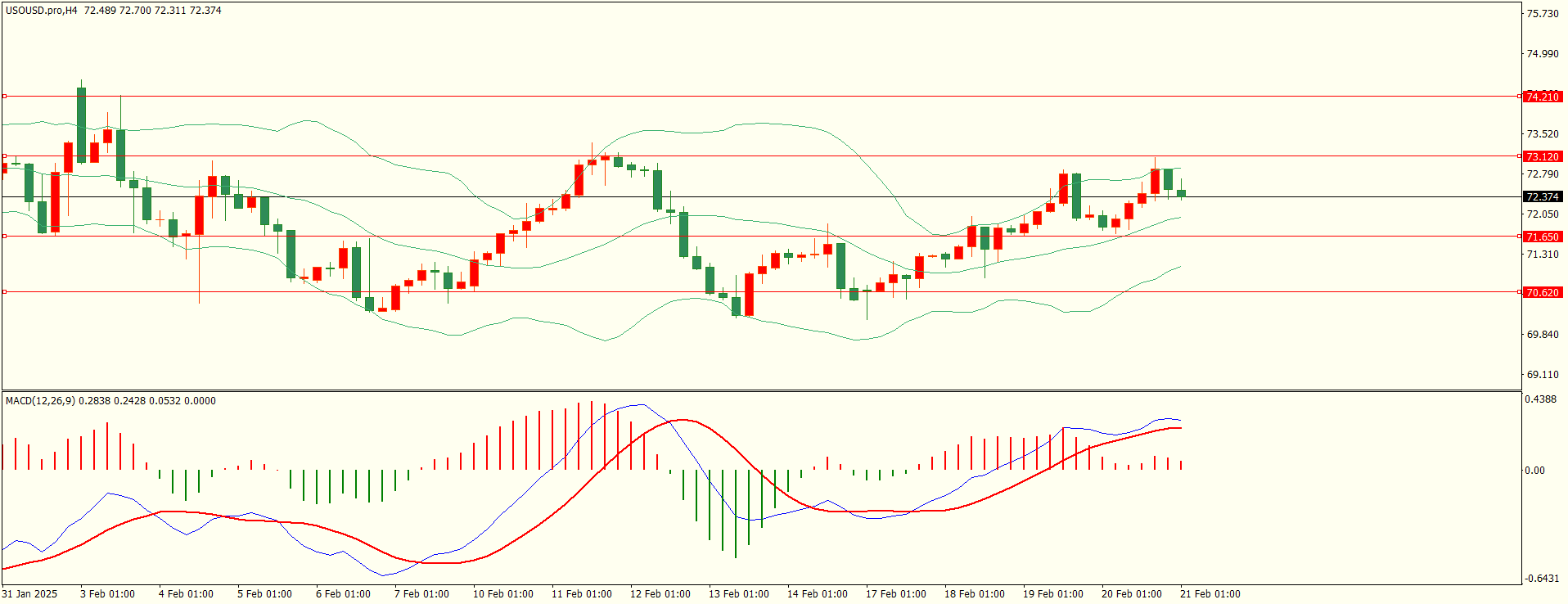The image size is (1568, 604).
Task: Click the 7 Feb 01:00 time label
Action: [x=421, y=594]
